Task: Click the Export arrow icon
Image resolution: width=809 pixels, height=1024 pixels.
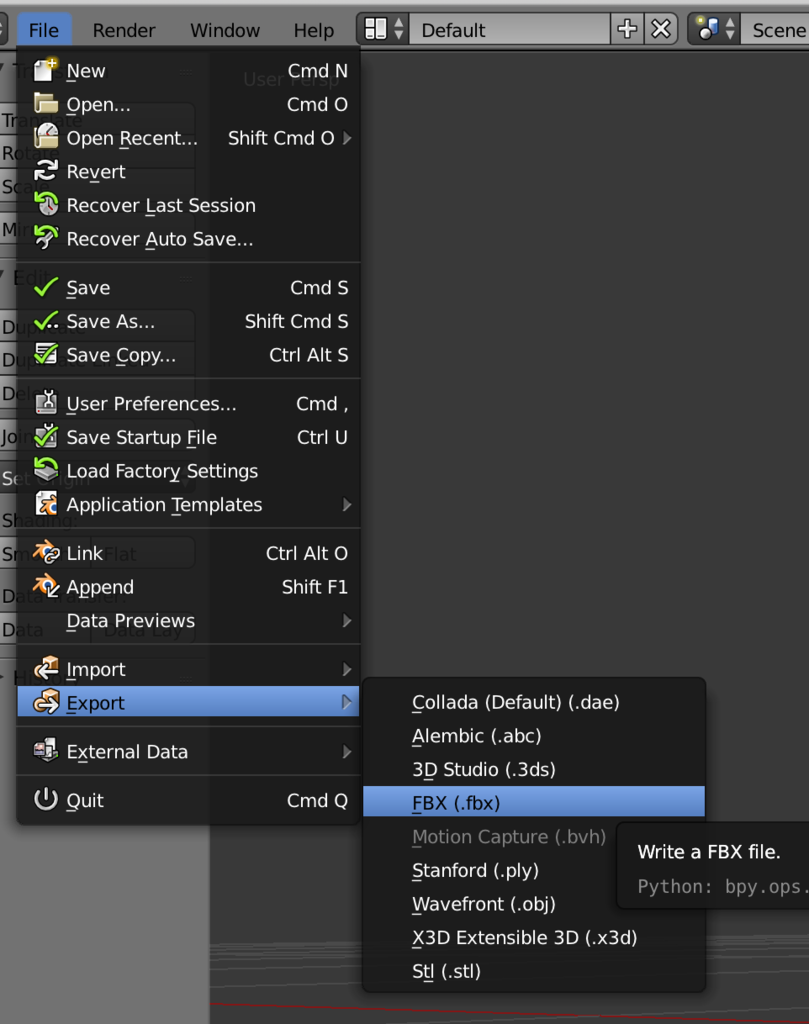Action: 46,702
